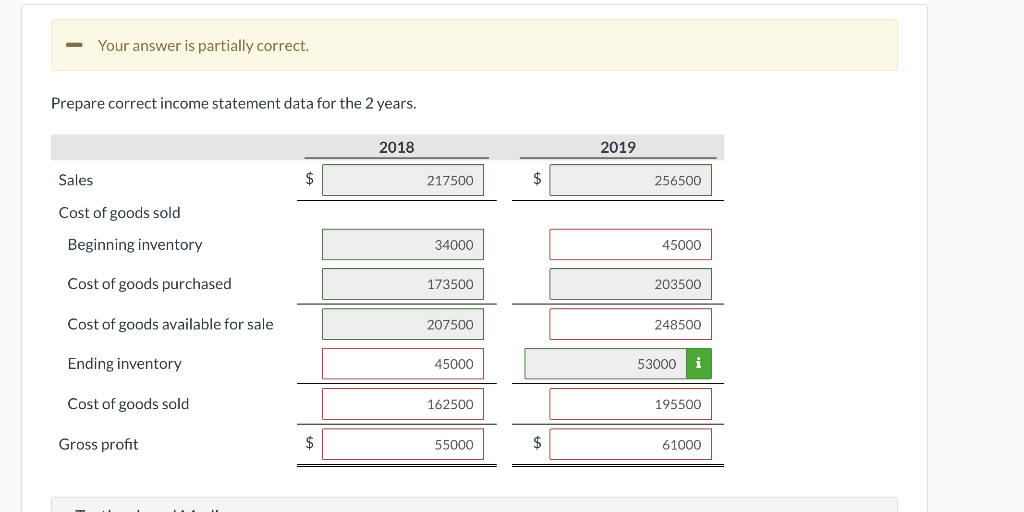Viewport: 1024px width, 512px height.
Task: Edit 2019 Cost of goods available field 248500
Action: (630, 324)
